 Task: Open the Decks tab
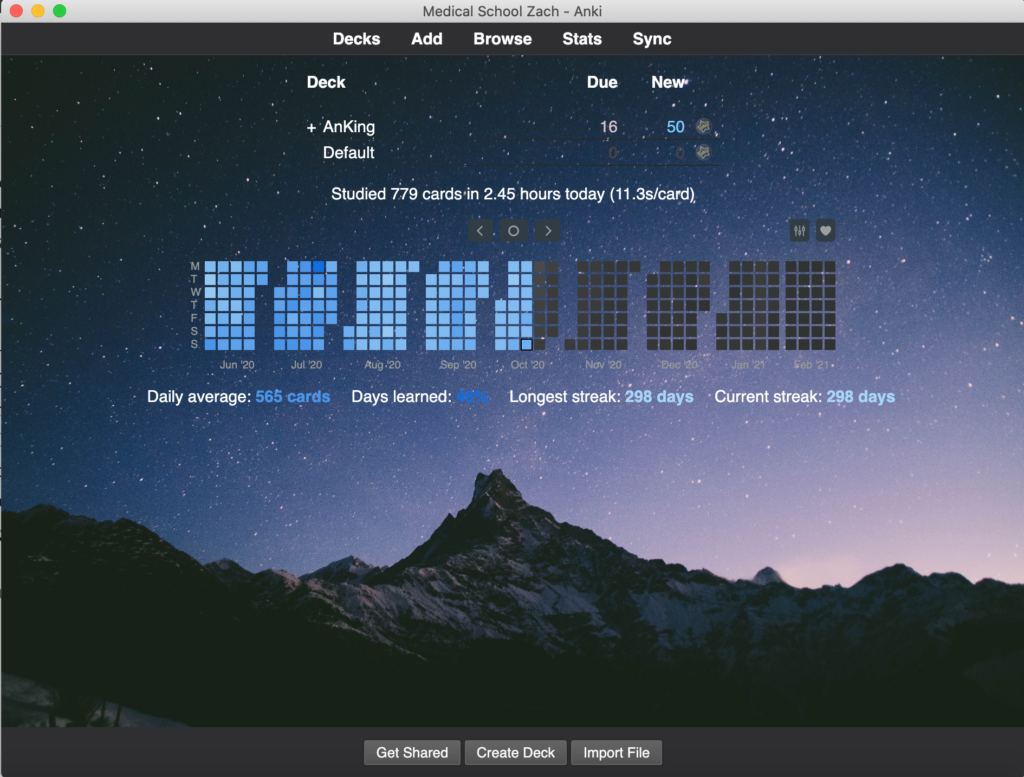(356, 39)
